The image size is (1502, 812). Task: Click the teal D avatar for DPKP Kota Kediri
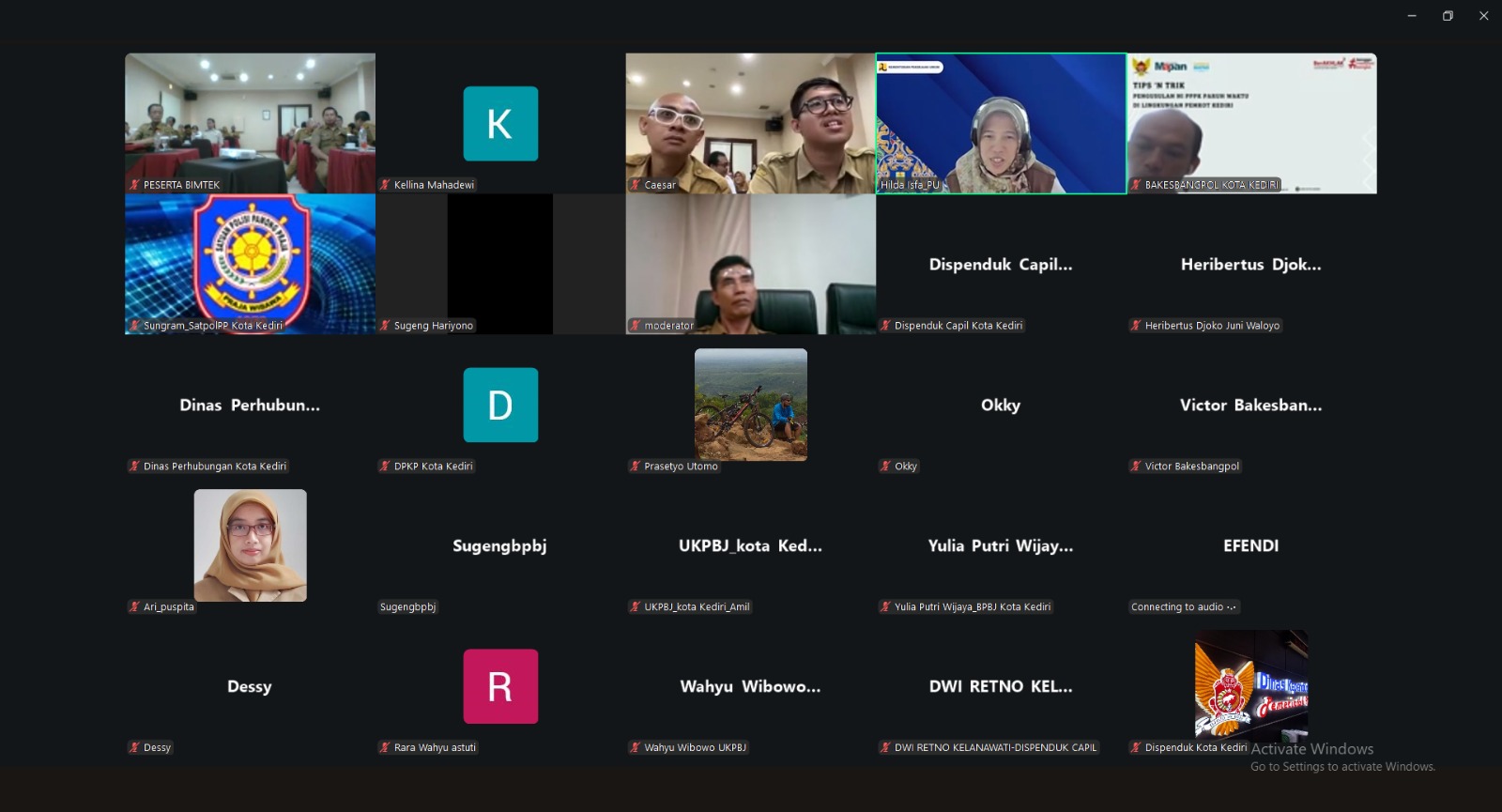click(x=500, y=405)
